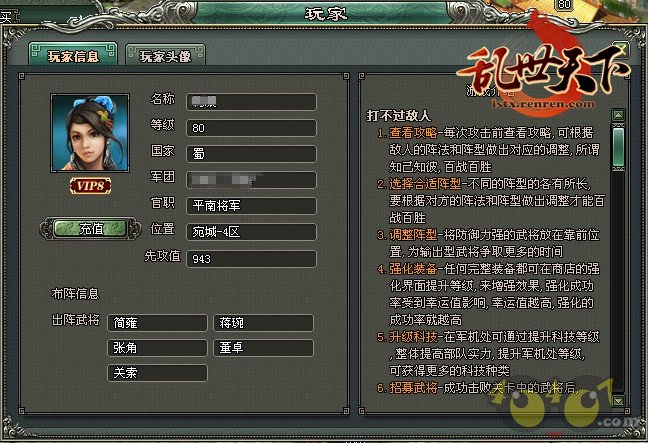Click the 官职 field 平南将军
648x443 pixels.
click(252, 206)
